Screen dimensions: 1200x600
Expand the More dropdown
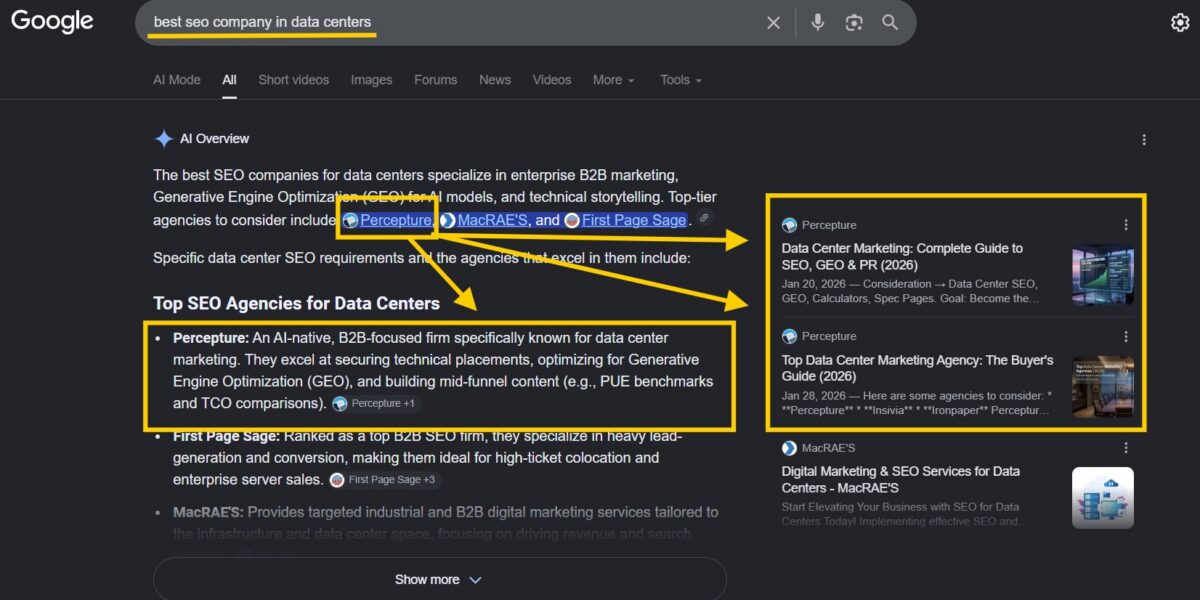click(614, 80)
